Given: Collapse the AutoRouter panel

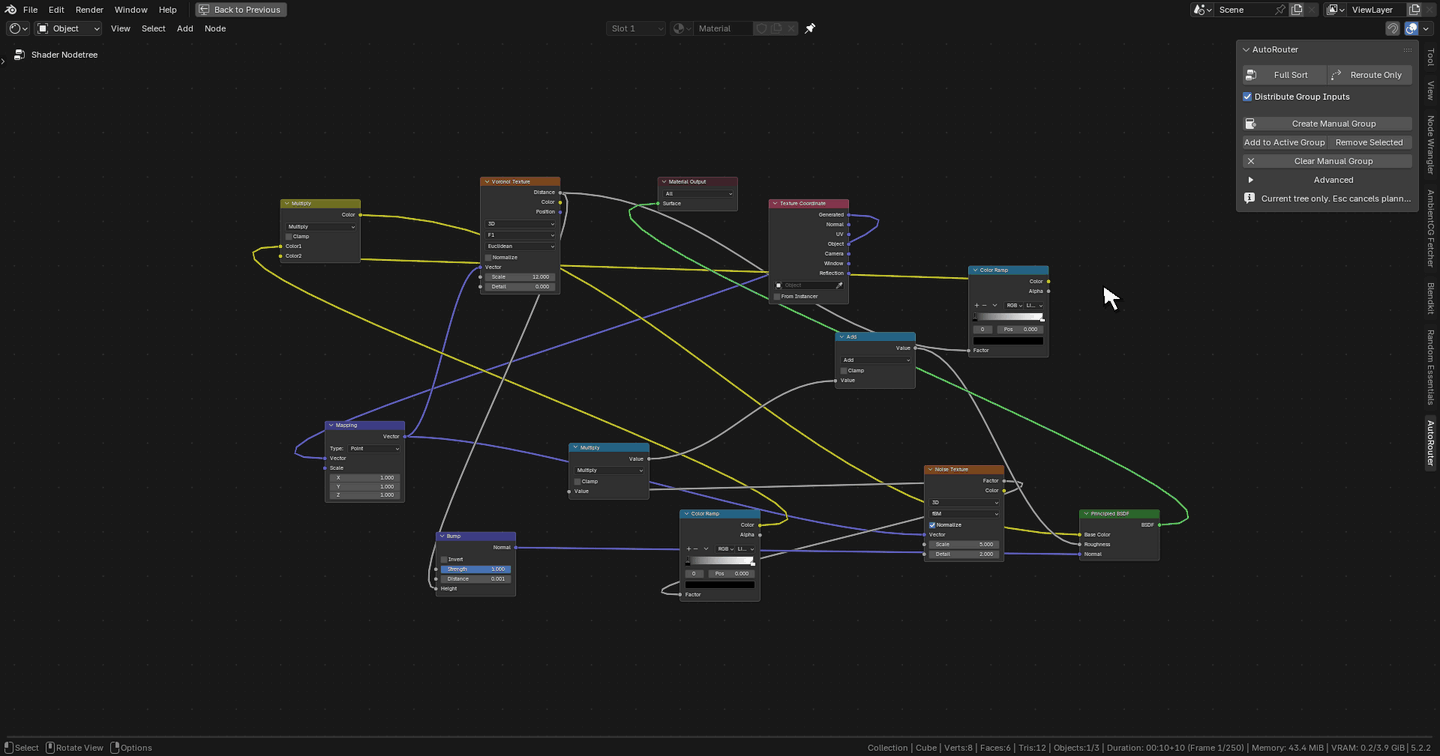Looking at the screenshot, I should (1246, 49).
